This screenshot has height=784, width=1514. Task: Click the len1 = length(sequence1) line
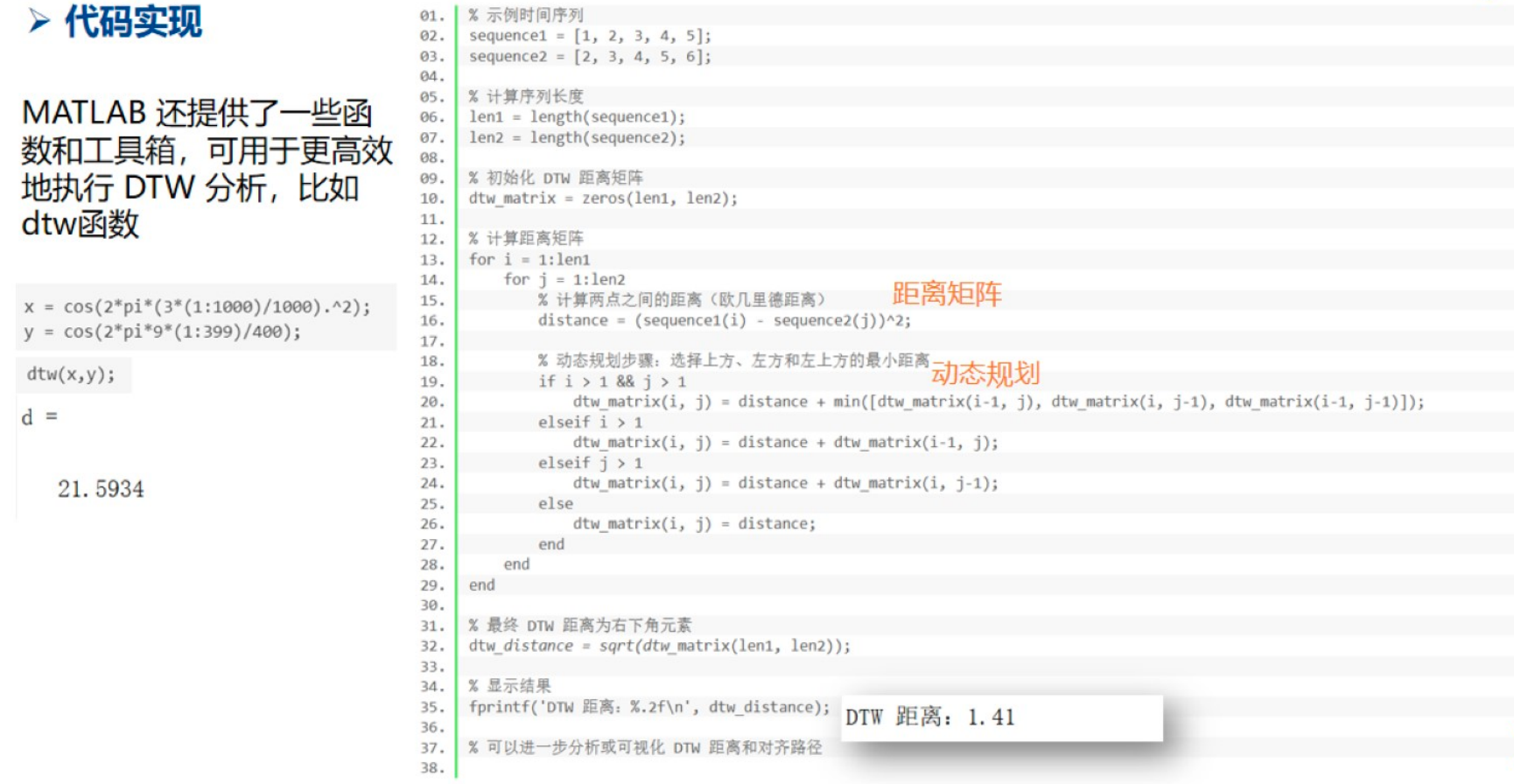point(578,116)
